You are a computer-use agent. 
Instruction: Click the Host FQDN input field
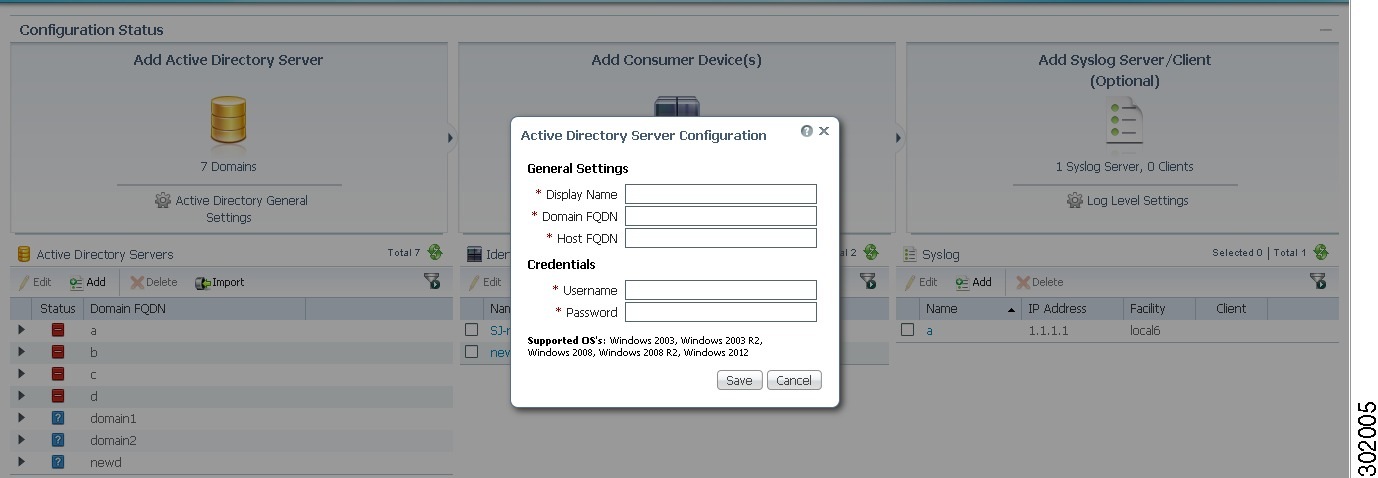(721, 238)
